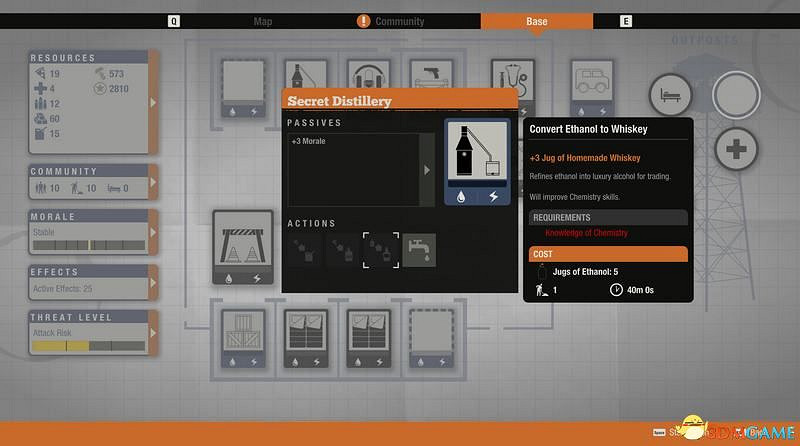
Task: Click the Morale status bar
Action: pos(88,244)
